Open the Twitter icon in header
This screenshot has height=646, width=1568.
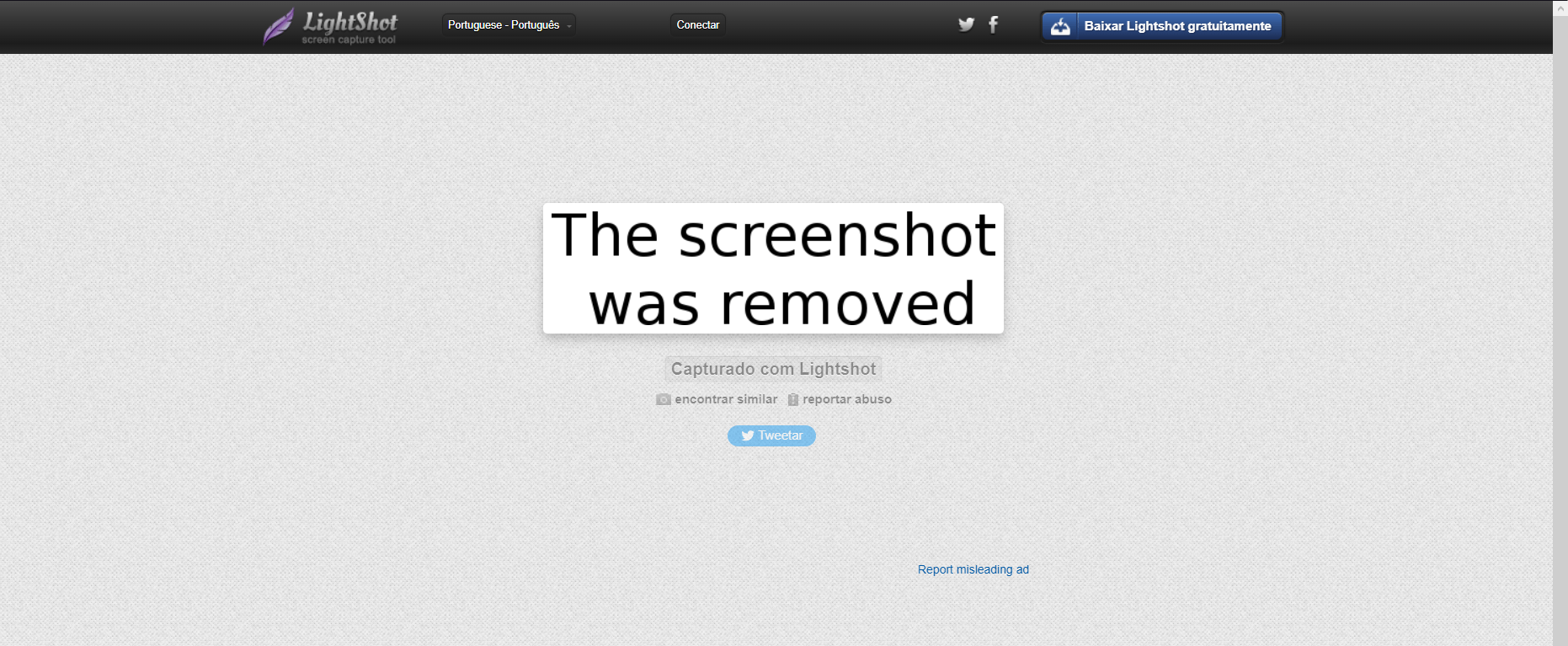coord(966,24)
